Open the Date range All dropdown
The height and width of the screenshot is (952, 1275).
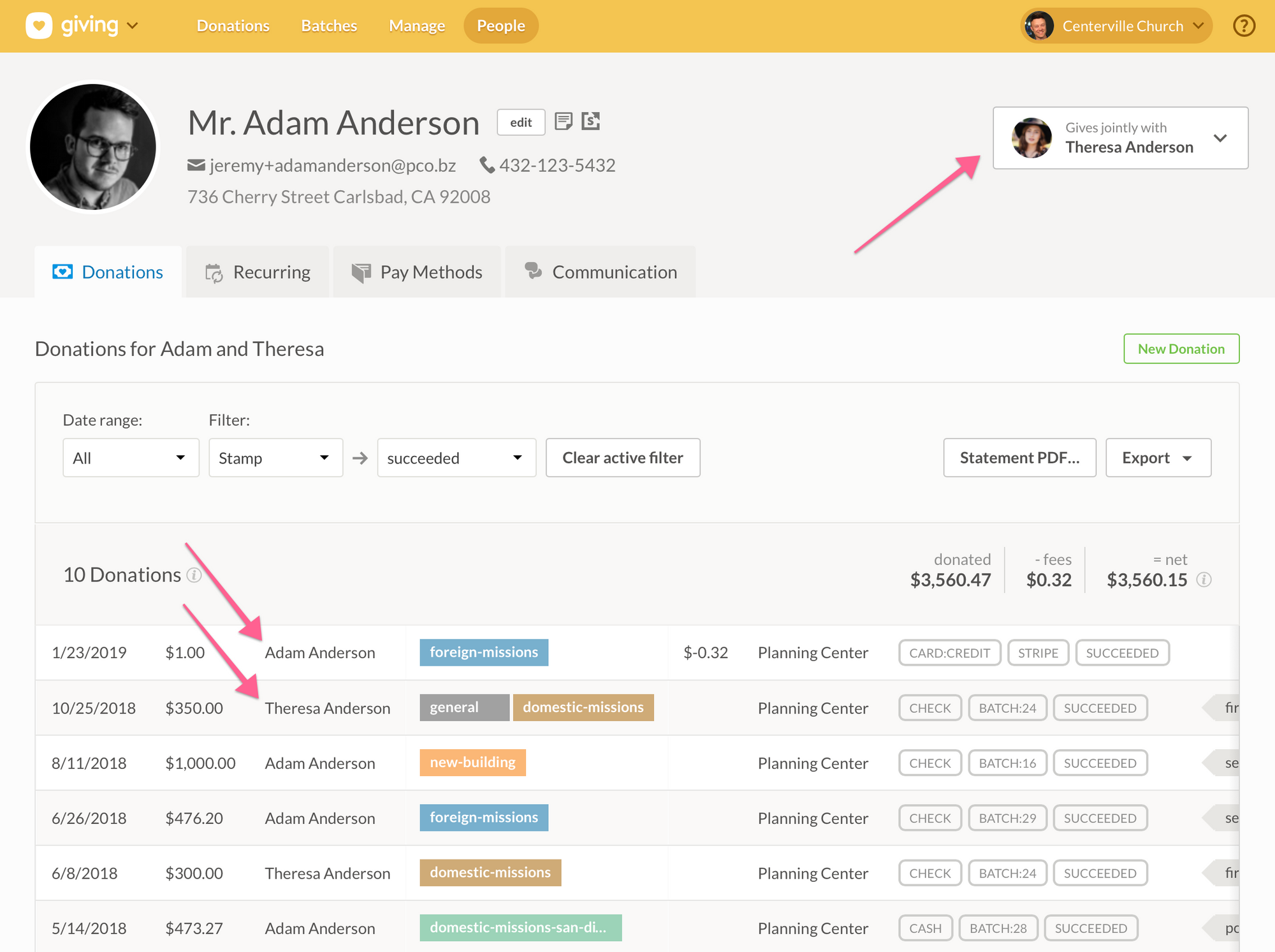coord(131,458)
